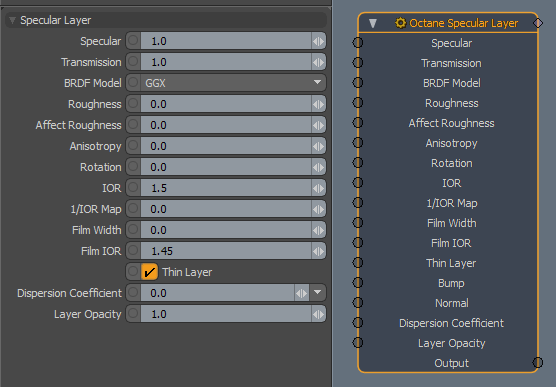
Task: Click the 1/IOR Map value field
Action: pyautogui.click(x=226, y=209)
